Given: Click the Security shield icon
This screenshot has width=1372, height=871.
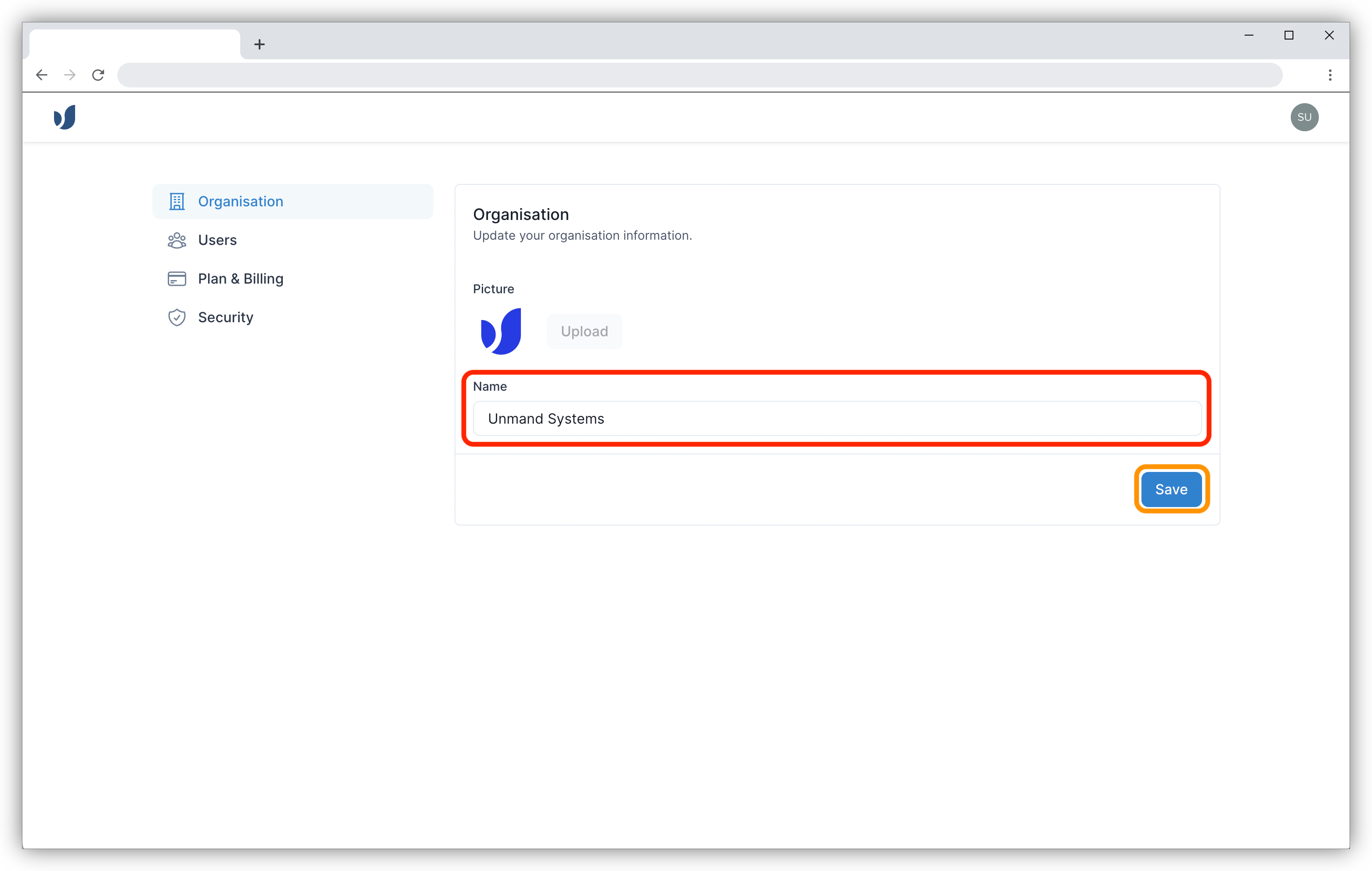Looking at the screenshot, I should 177,317.
